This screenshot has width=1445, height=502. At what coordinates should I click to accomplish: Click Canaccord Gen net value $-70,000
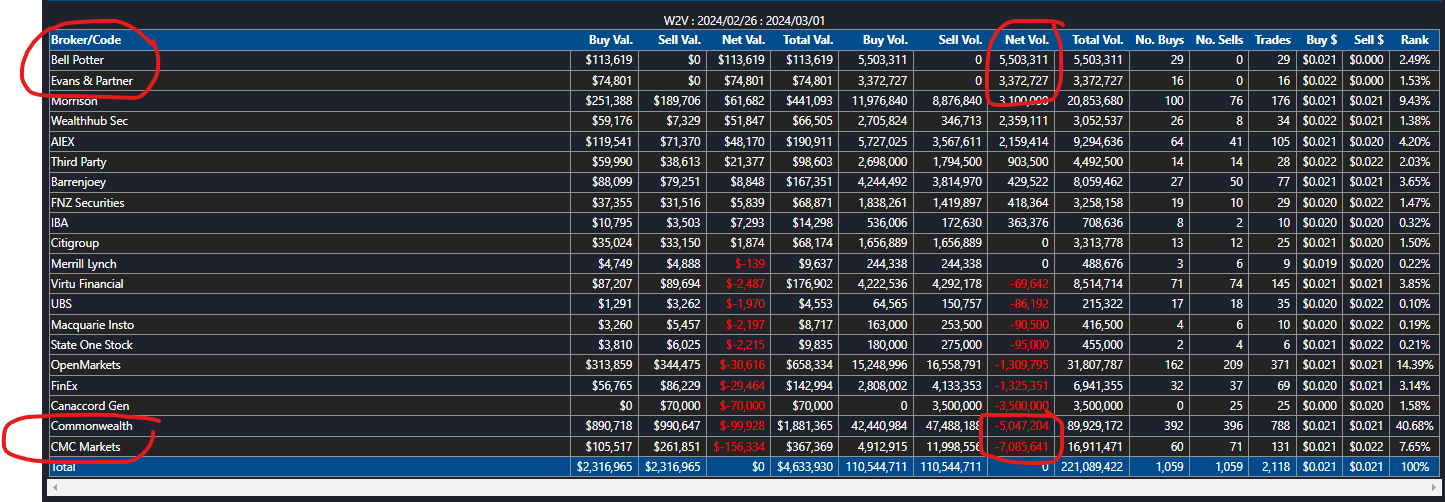(741, 406)
